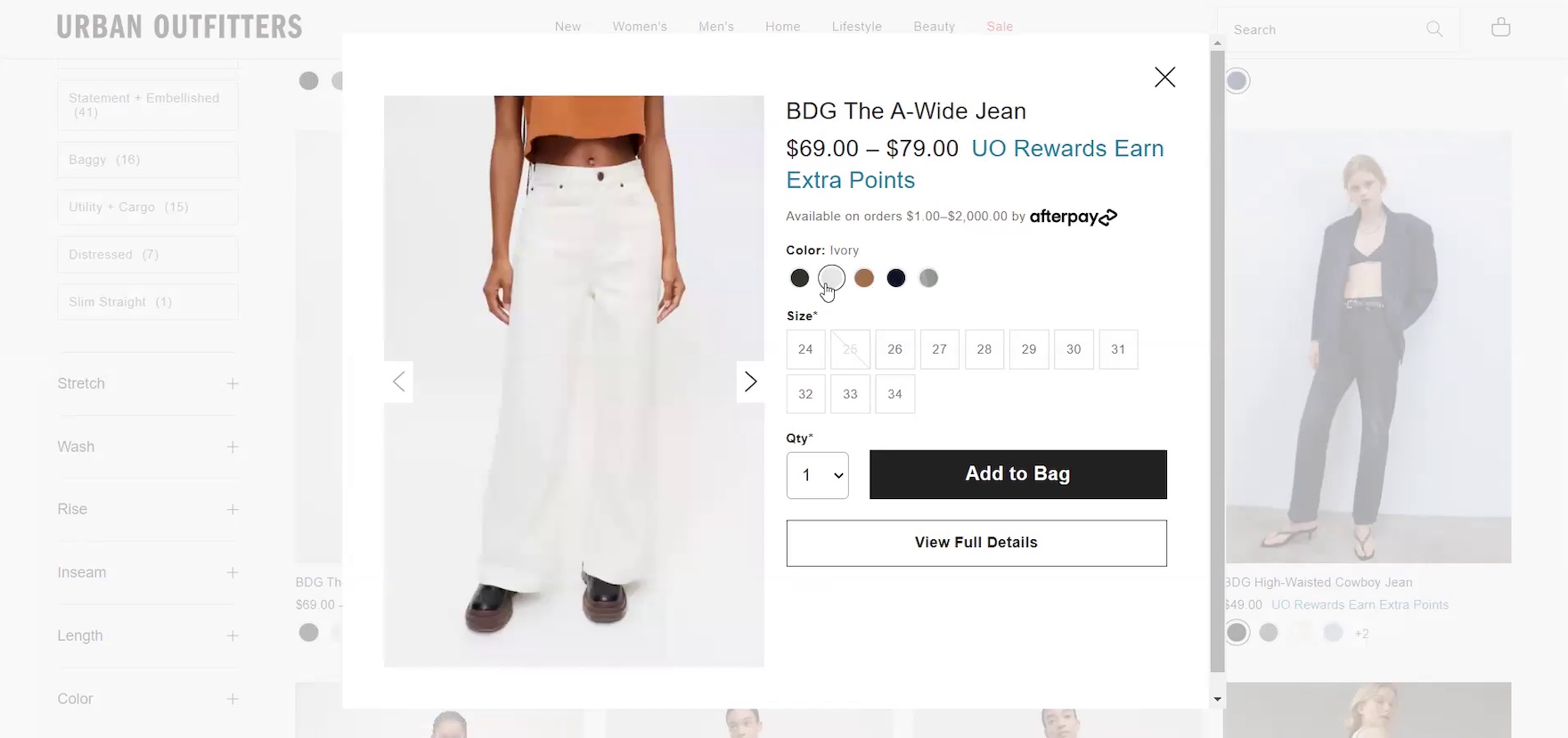The height and width of the screenshot is (738, 1568).
Task: Open the Women's menu
Action: (x=640, y=27)
